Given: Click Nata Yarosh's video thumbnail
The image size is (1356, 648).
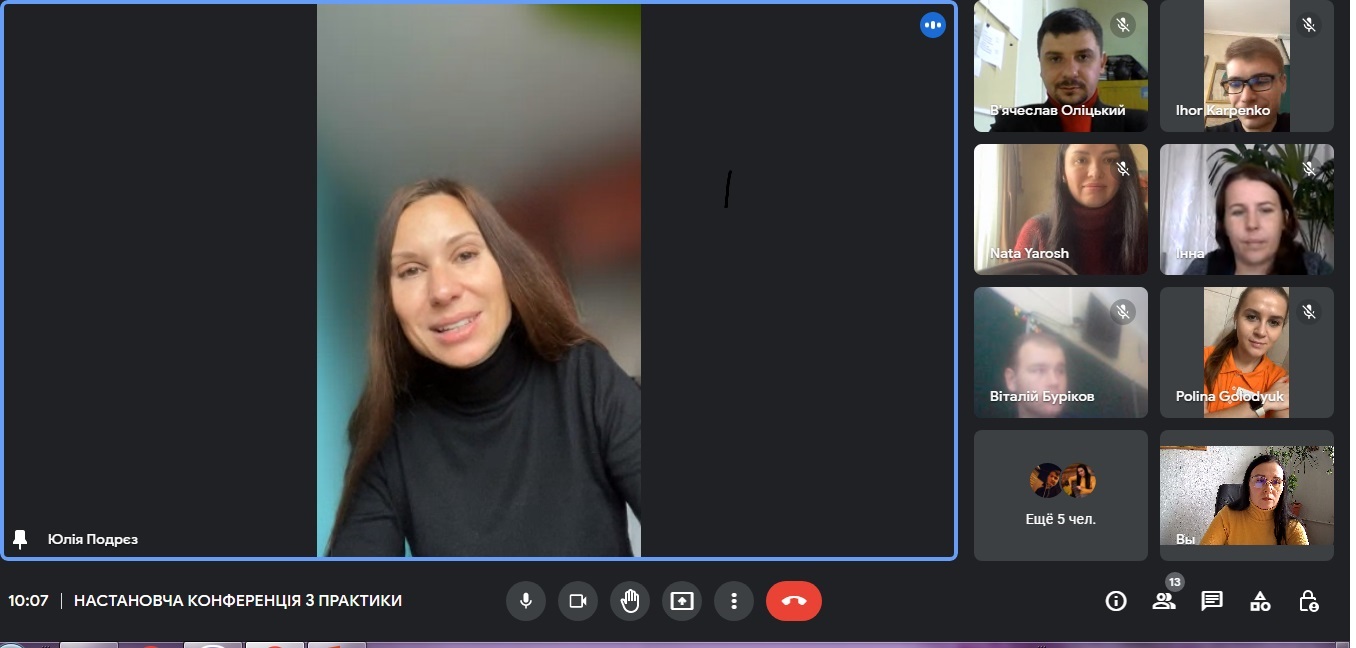Looking at the screenshot, I should (1060, 209).
